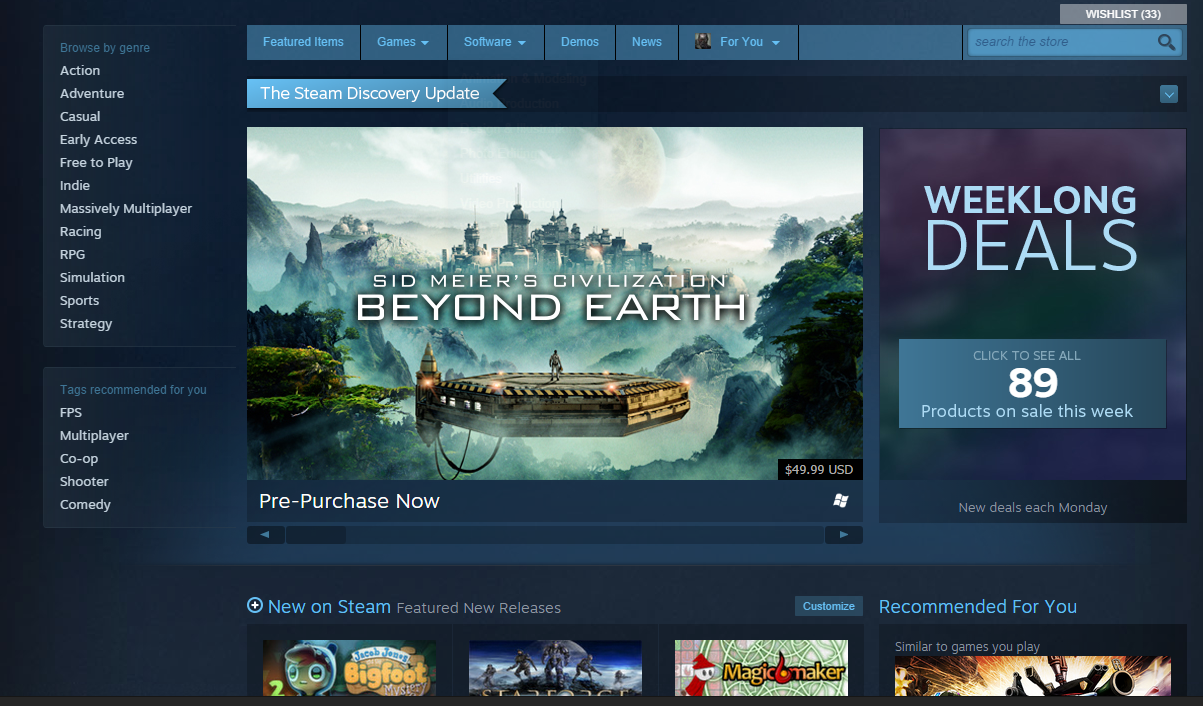Image resolution: width=1203 pixels, height=706 pixels.
Task: Open the Magic Maker thumbnail
Action: tap(761, 668)
